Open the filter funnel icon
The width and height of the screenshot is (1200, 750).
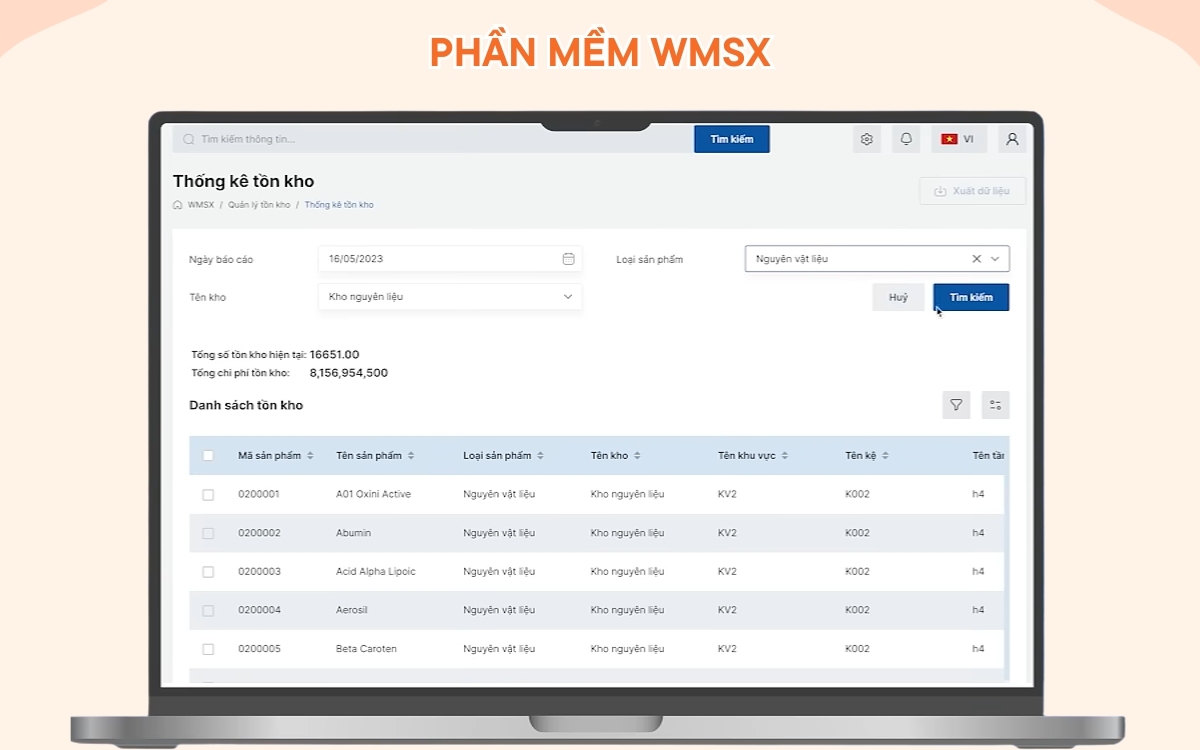pyautogui.click(x=956, y=405)
